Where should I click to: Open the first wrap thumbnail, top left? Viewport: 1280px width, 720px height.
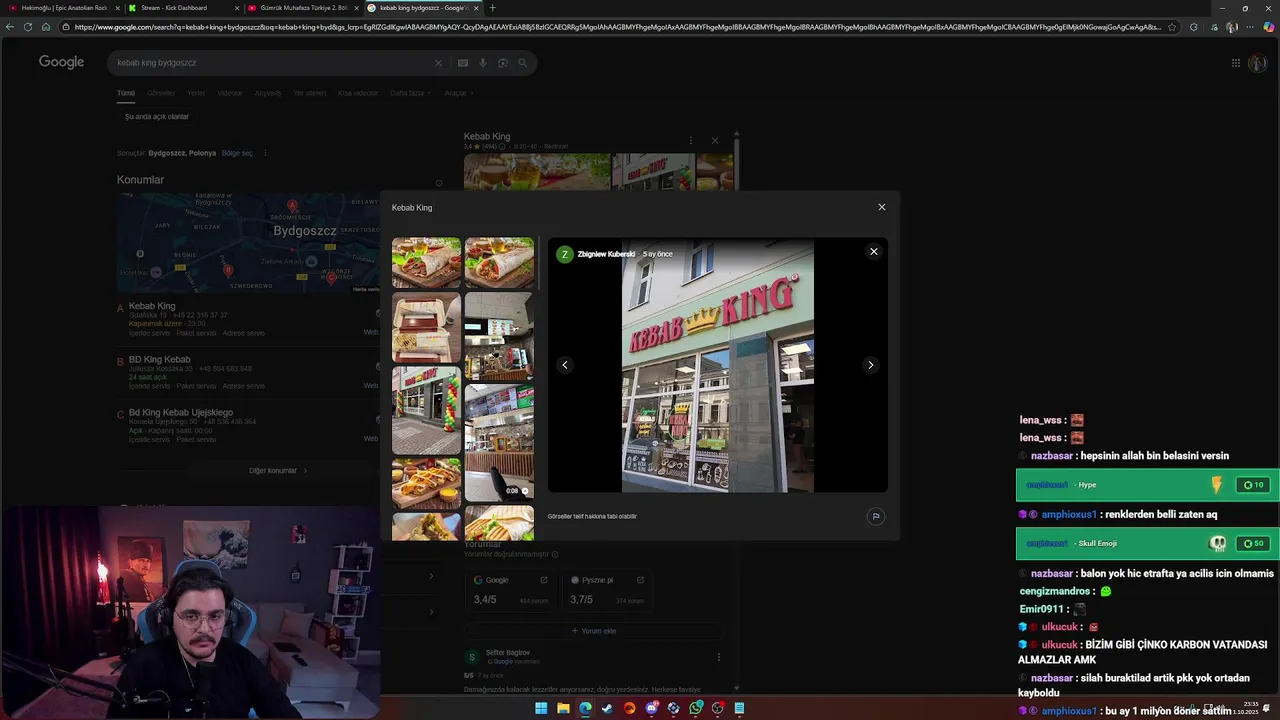(426, 262)
